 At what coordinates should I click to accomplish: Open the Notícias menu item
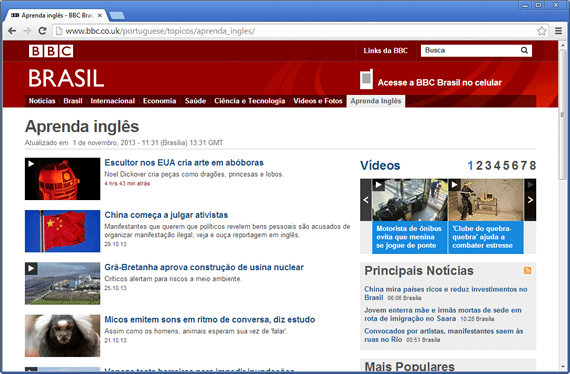tap(42, 101)
